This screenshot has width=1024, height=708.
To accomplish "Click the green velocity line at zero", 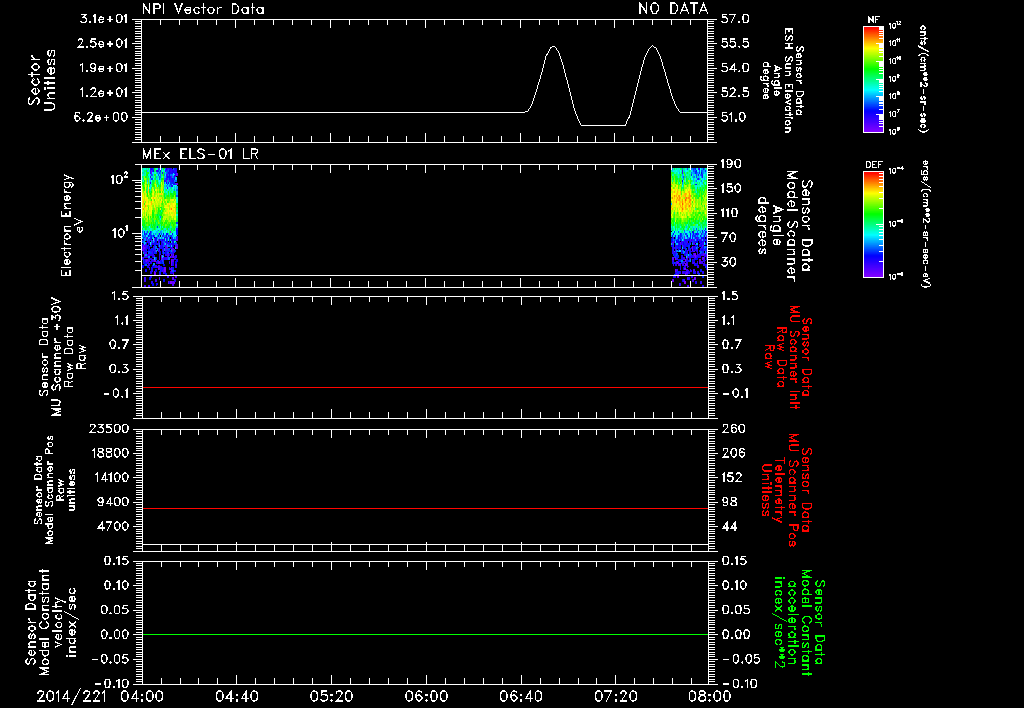I will (424, 634).
